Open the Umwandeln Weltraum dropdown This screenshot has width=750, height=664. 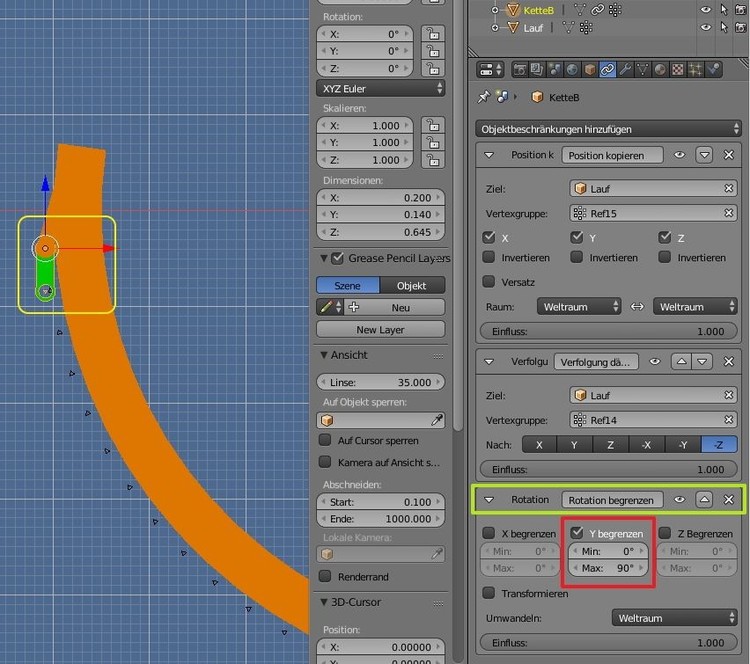click(x=674, y=618)
